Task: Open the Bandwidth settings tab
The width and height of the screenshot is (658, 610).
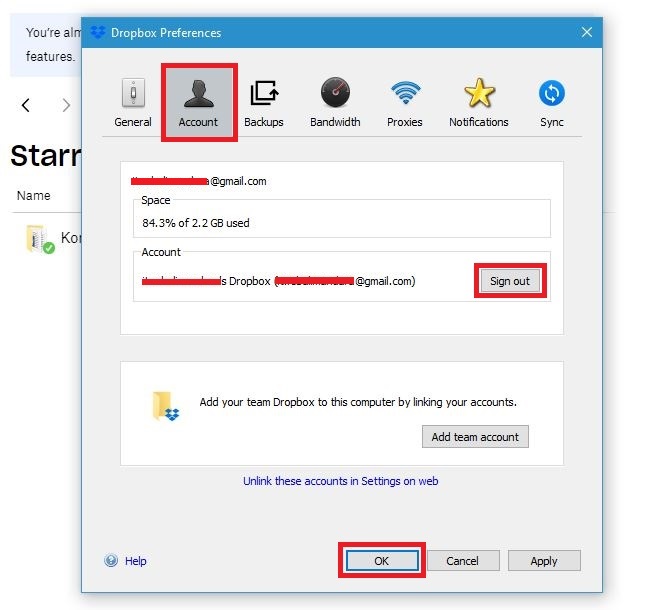Action: [335, 103]
